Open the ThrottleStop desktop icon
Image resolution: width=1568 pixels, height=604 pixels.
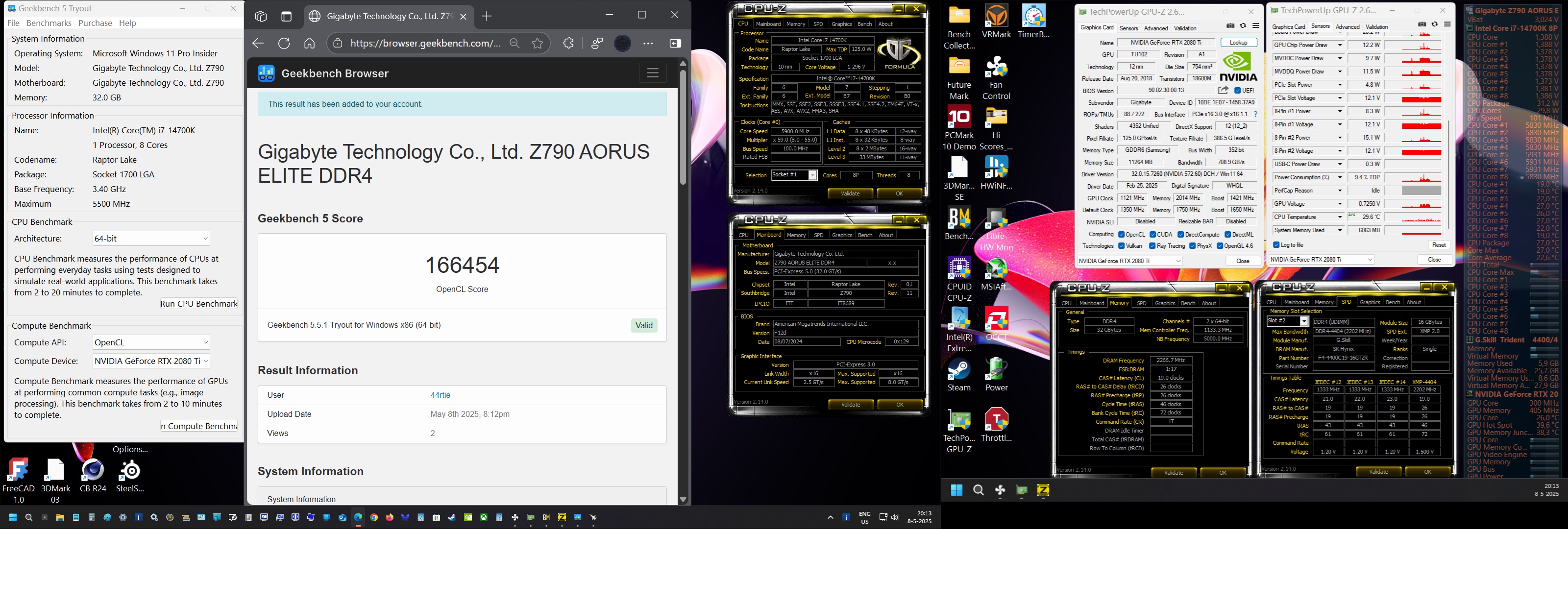[x=997, y=425]
